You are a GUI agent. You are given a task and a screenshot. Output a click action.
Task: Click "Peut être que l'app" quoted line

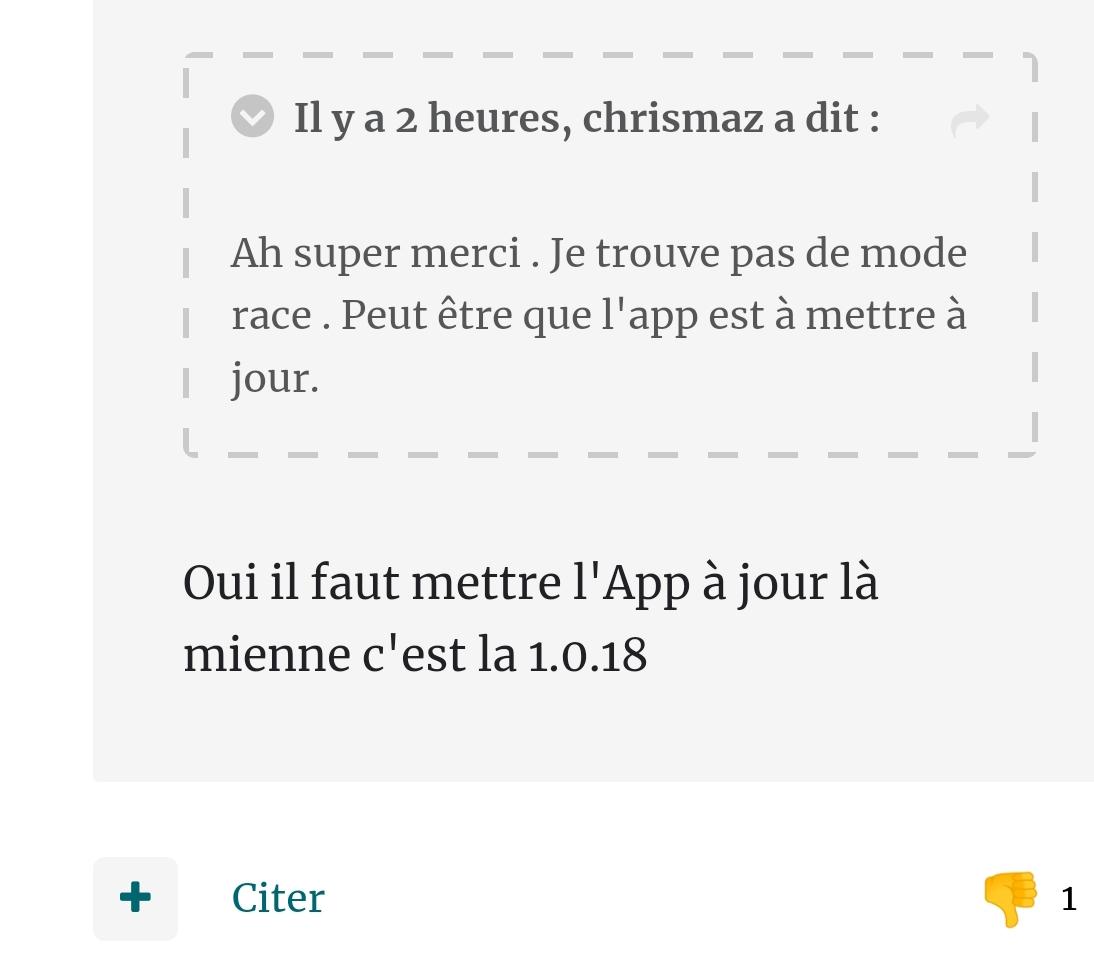click(520, 316)
